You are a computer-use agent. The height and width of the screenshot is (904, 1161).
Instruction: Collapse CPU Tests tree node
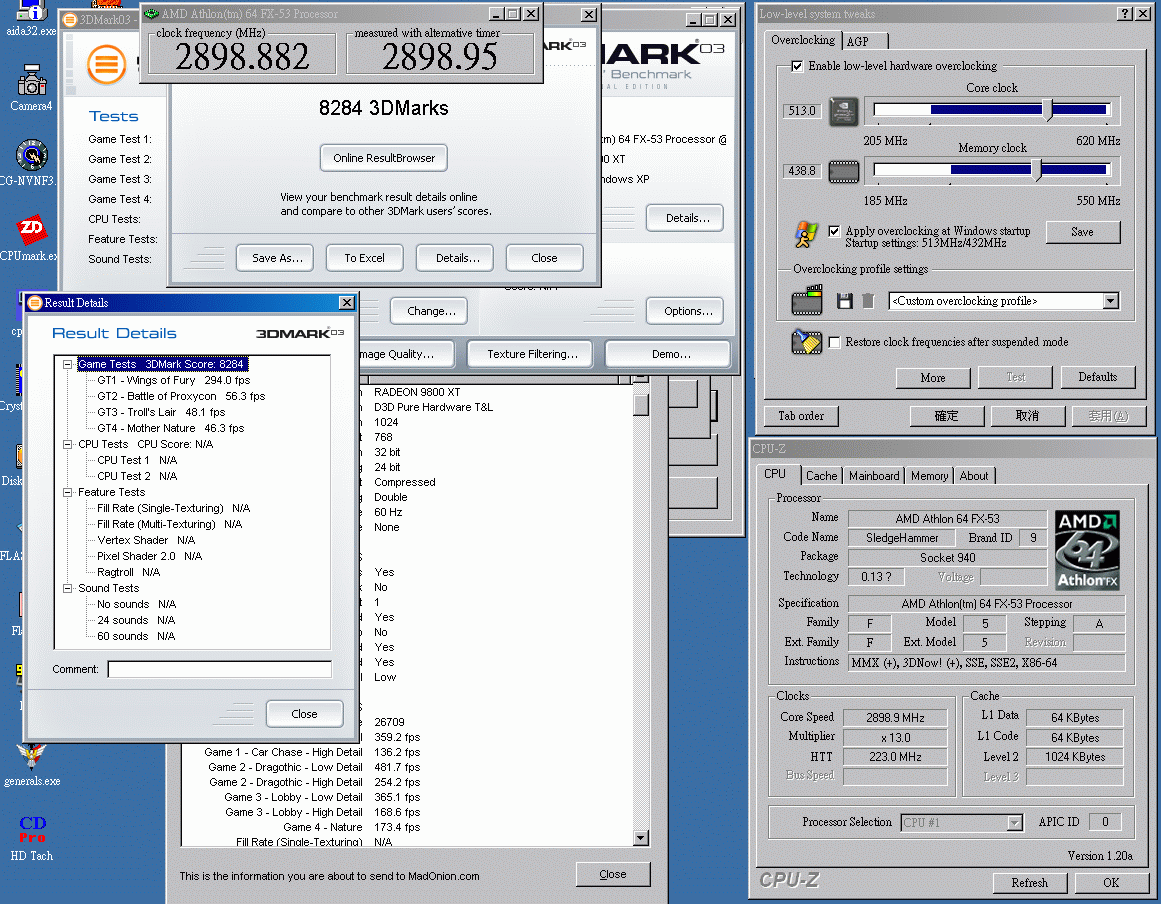tap(67, 444)
